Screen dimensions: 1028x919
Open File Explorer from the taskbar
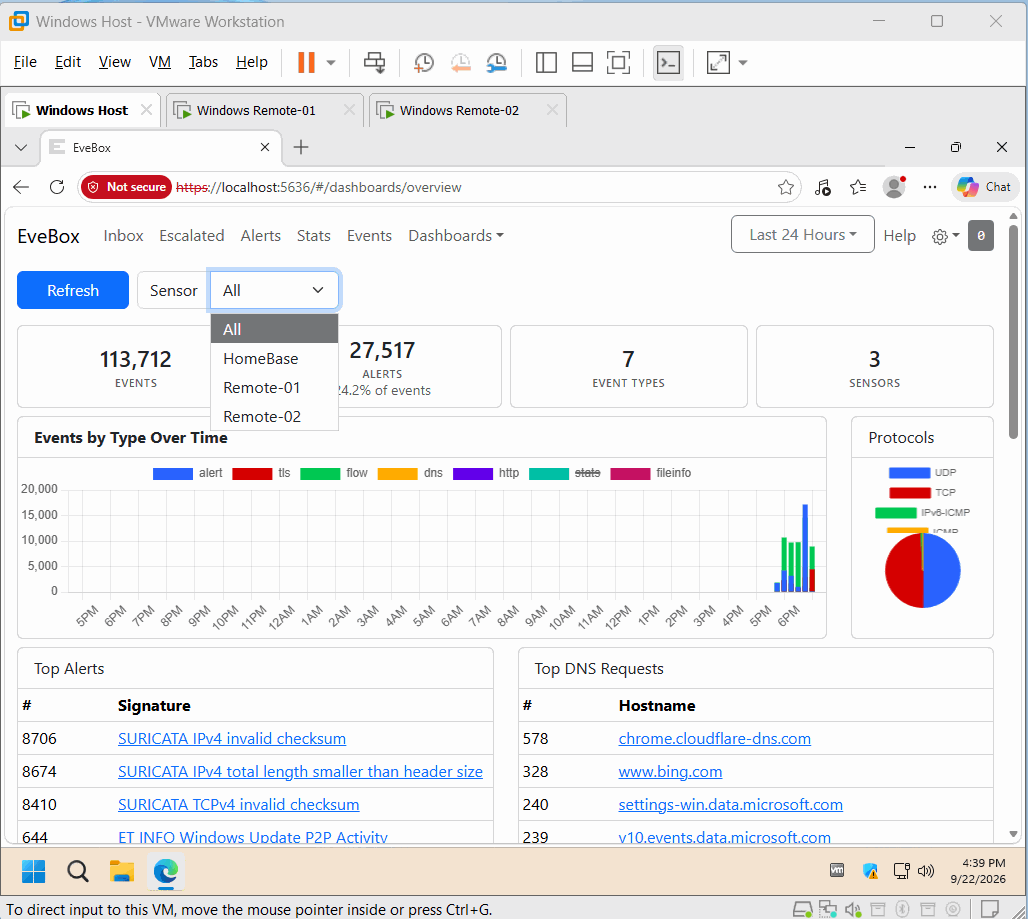(121, 871)
